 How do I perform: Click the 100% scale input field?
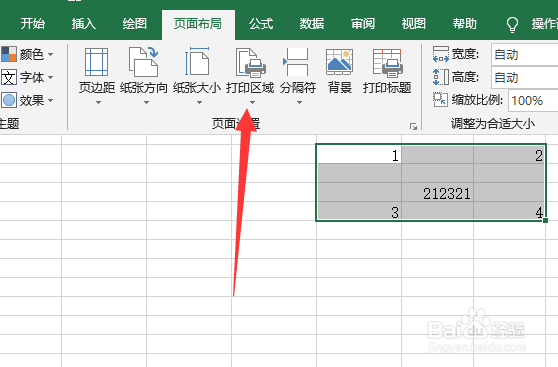tap(533, 100)
